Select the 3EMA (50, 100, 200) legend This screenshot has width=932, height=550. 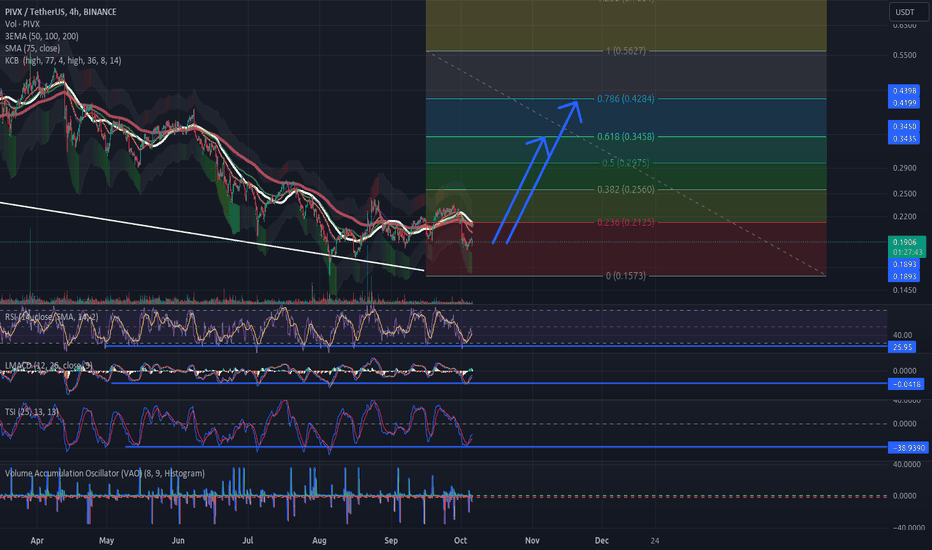[42, 36]
